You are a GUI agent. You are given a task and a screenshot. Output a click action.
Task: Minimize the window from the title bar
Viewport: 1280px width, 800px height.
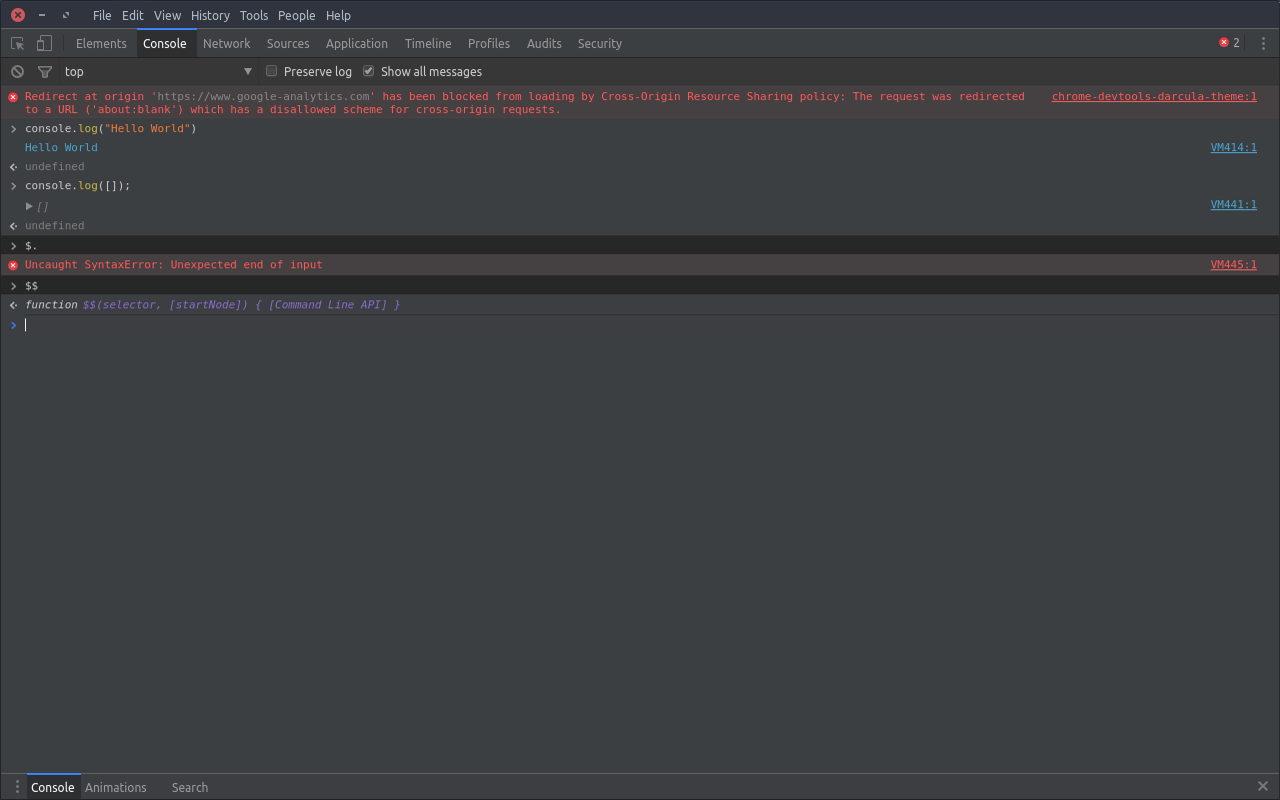[42, 15]
